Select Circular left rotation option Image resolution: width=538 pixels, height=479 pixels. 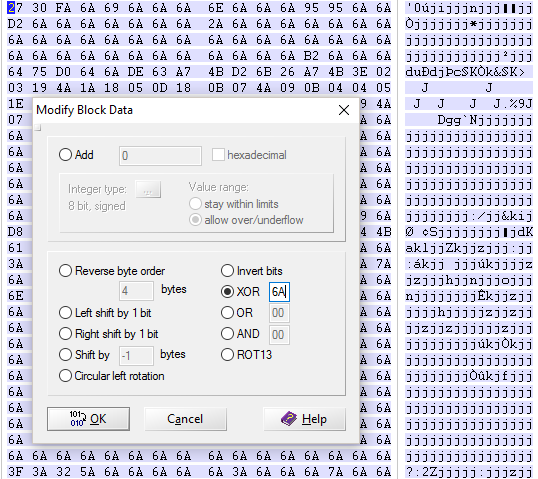pos(65,376)
